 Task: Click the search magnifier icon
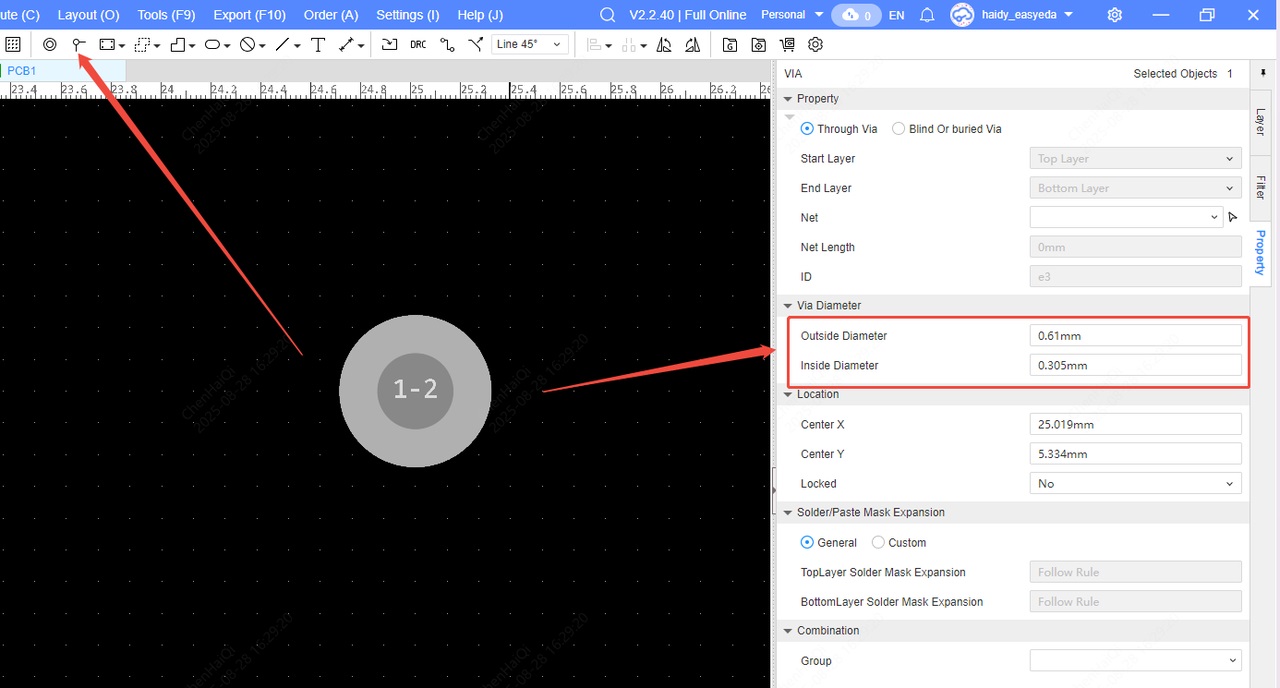(607, 15)
